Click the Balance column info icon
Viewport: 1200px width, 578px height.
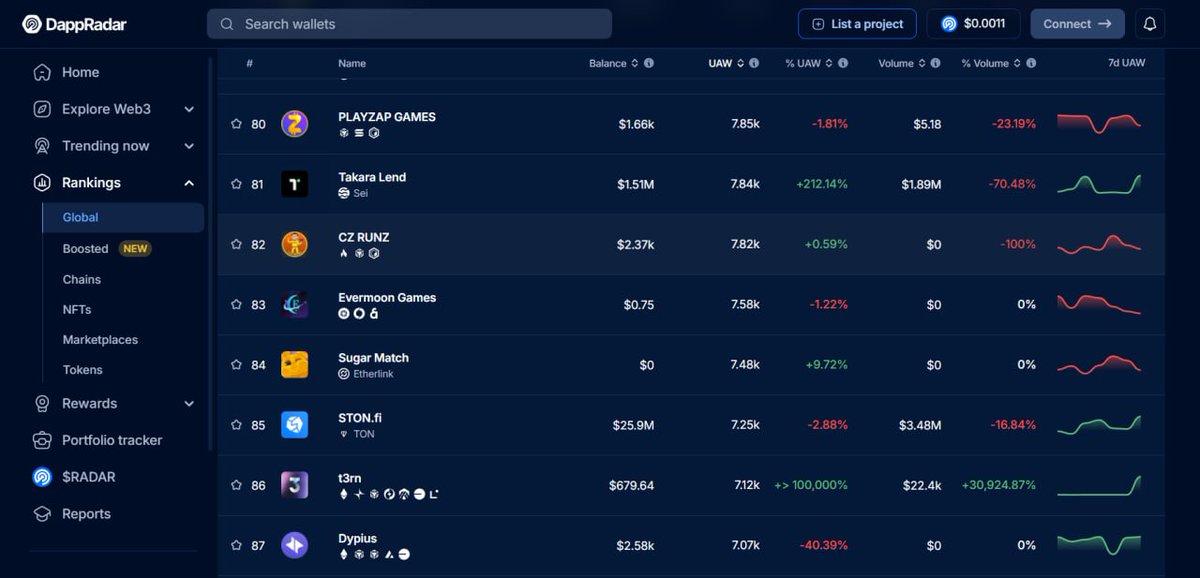649,63
